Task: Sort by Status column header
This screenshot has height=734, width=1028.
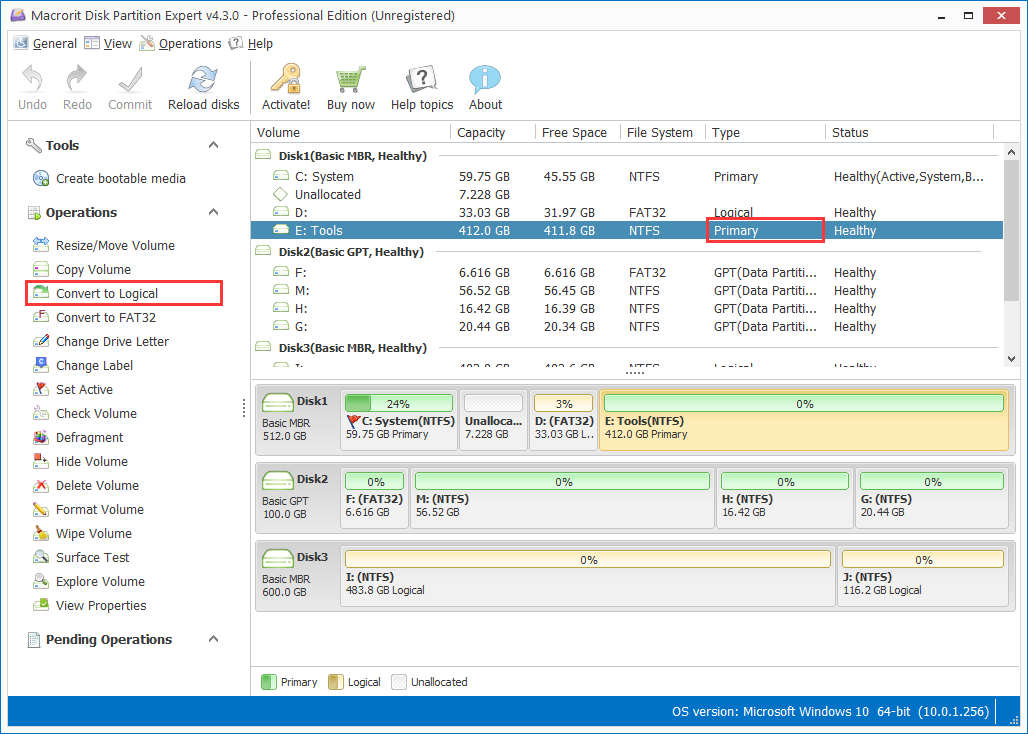Action: (910, 132)
